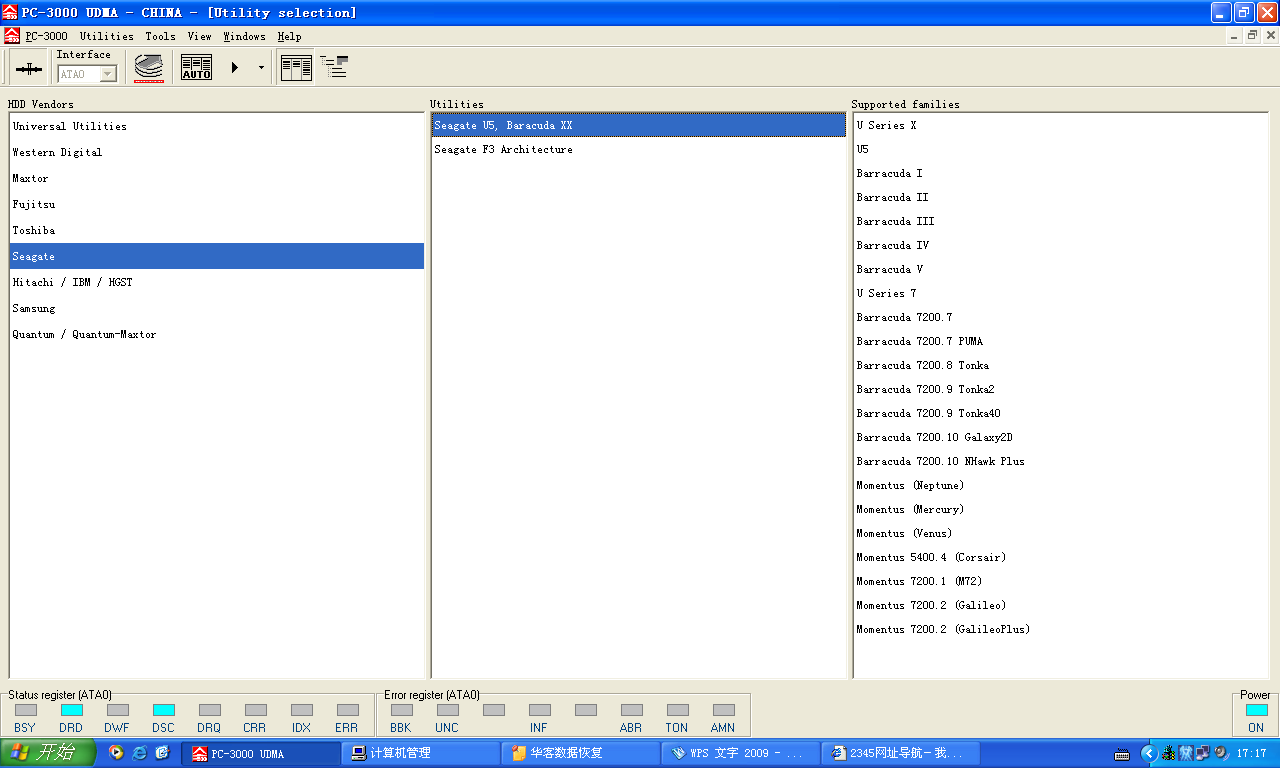Select Seagate in the HDD Vendors list
Screen dimensions: 1280x768
pos(217,256)
